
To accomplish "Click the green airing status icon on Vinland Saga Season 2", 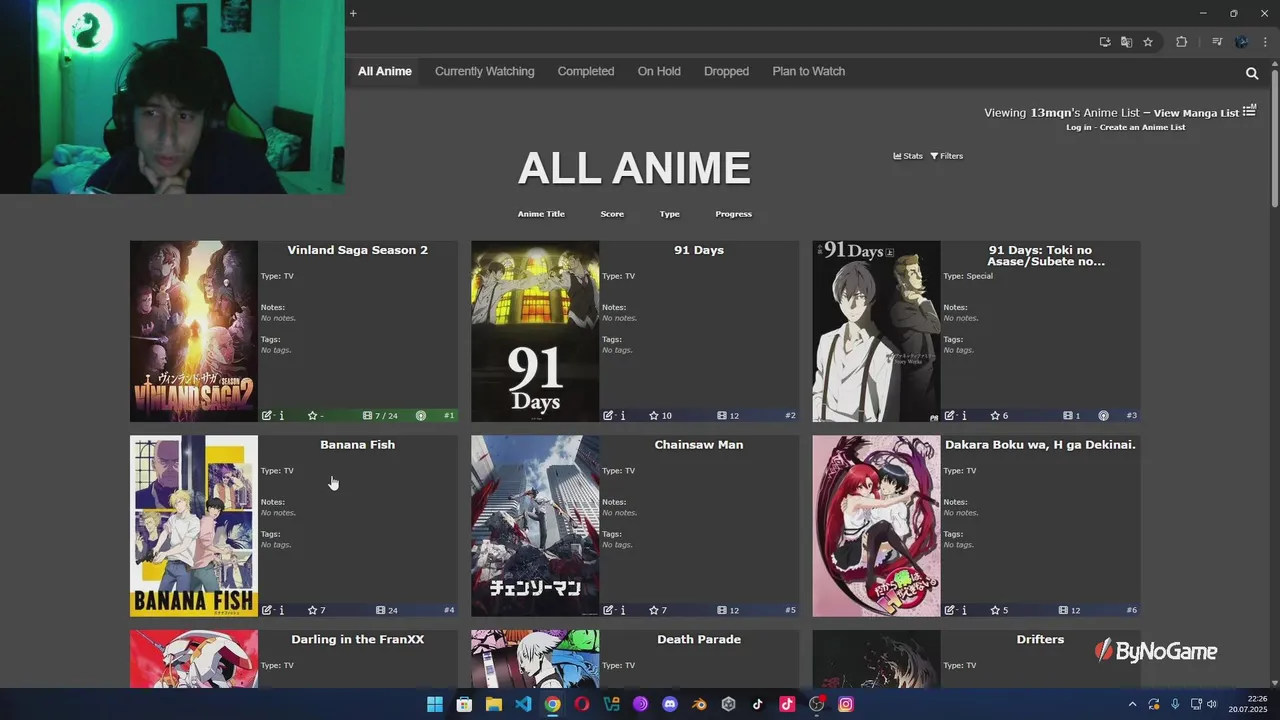I will (421, 415).
